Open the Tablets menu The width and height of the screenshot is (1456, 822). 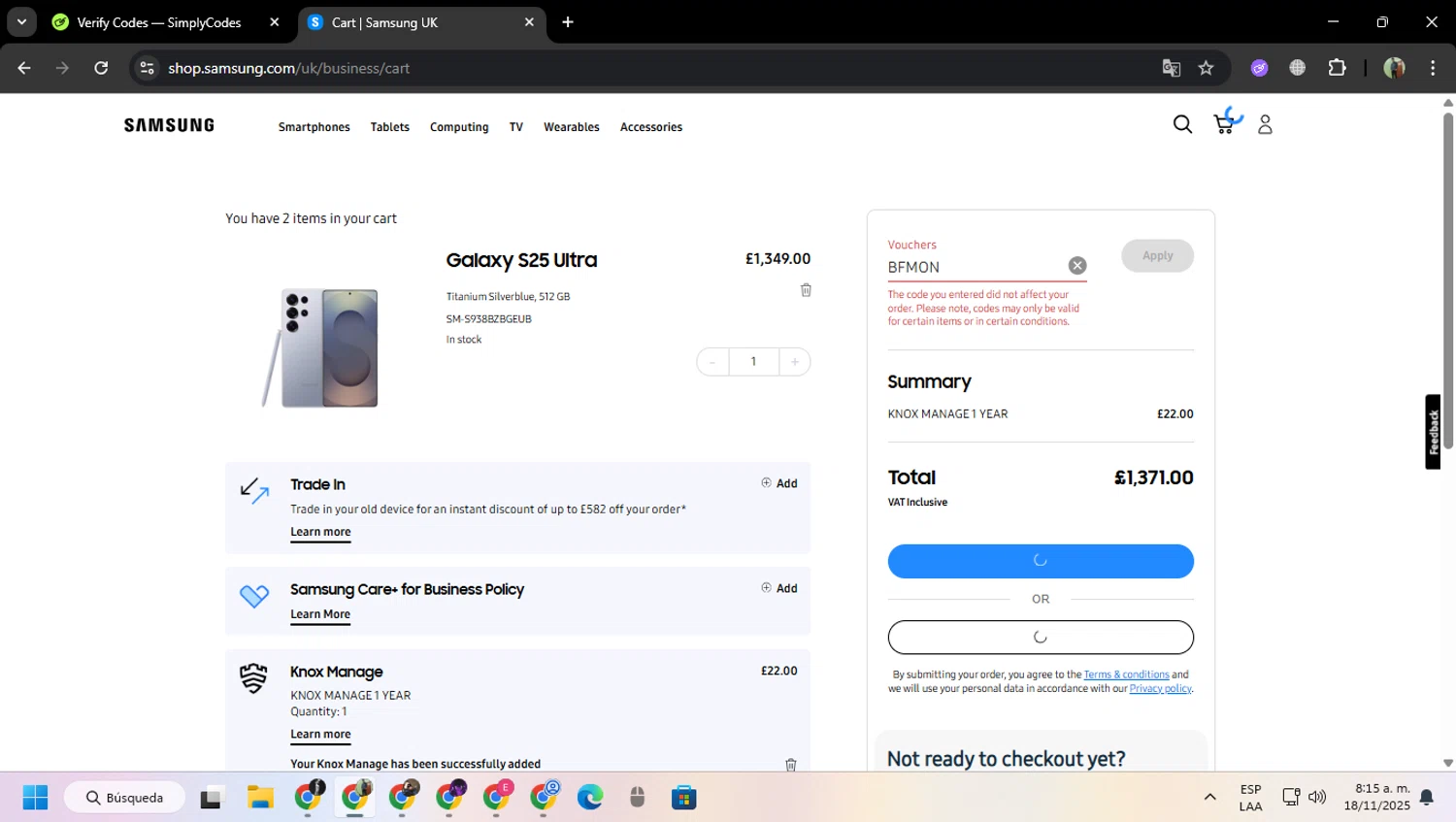point(390,127)
